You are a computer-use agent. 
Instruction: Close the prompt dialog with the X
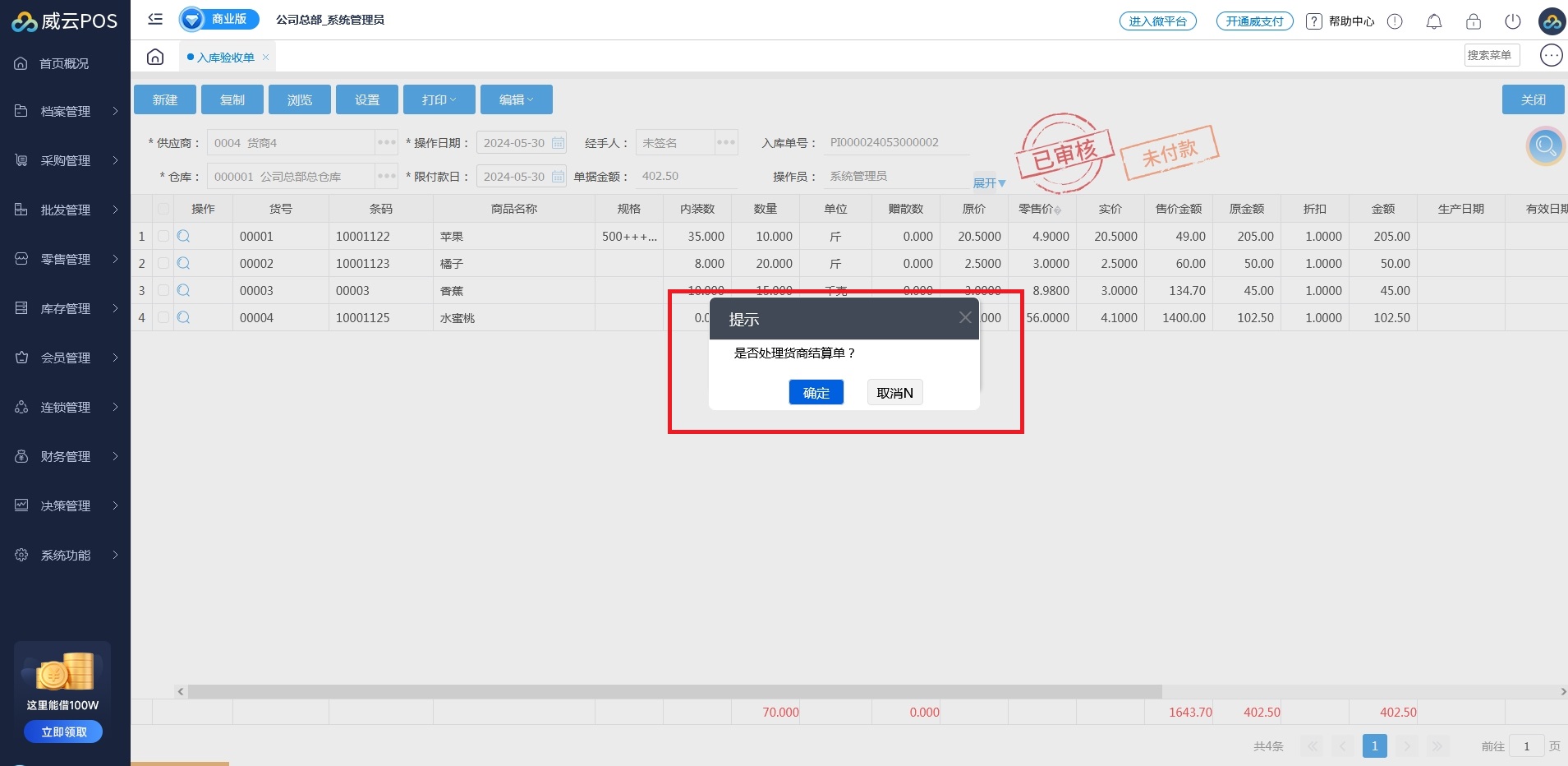[x=964, y=318]
